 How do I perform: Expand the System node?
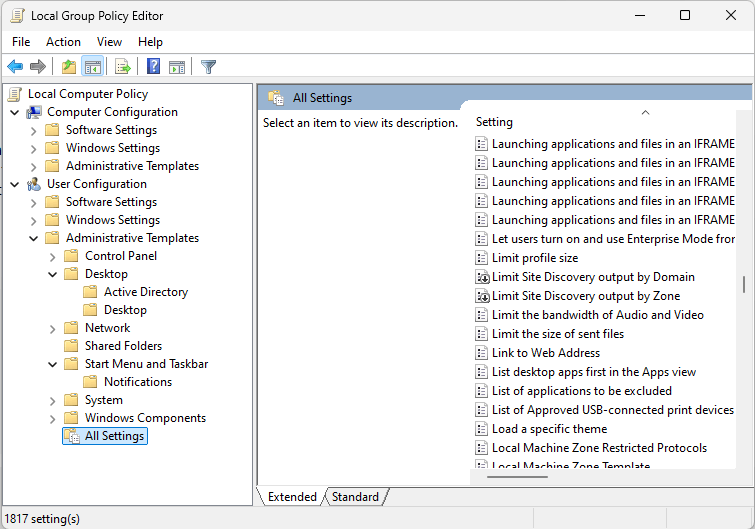click(52, 401)
